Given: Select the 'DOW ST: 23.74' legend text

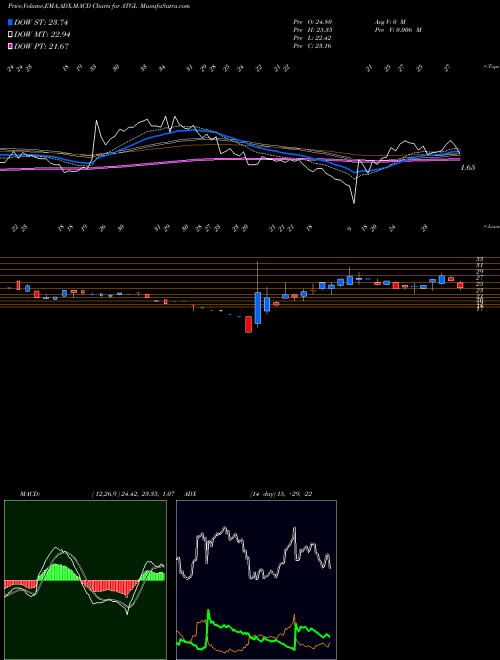Looking at the screenshot, I should 41,23.
